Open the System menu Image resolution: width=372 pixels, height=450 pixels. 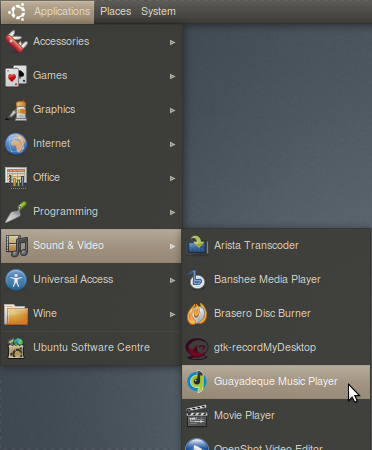(x=158, y=12)
